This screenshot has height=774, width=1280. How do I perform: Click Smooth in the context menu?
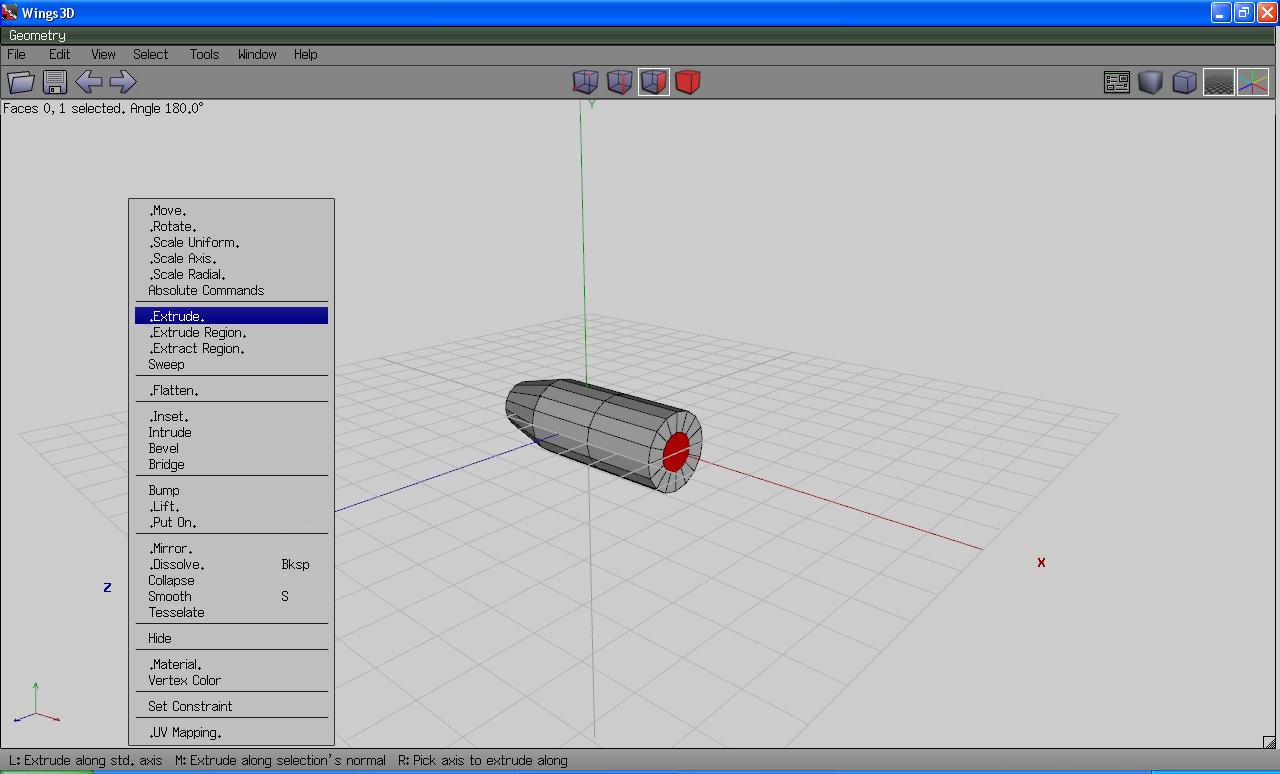170,596
